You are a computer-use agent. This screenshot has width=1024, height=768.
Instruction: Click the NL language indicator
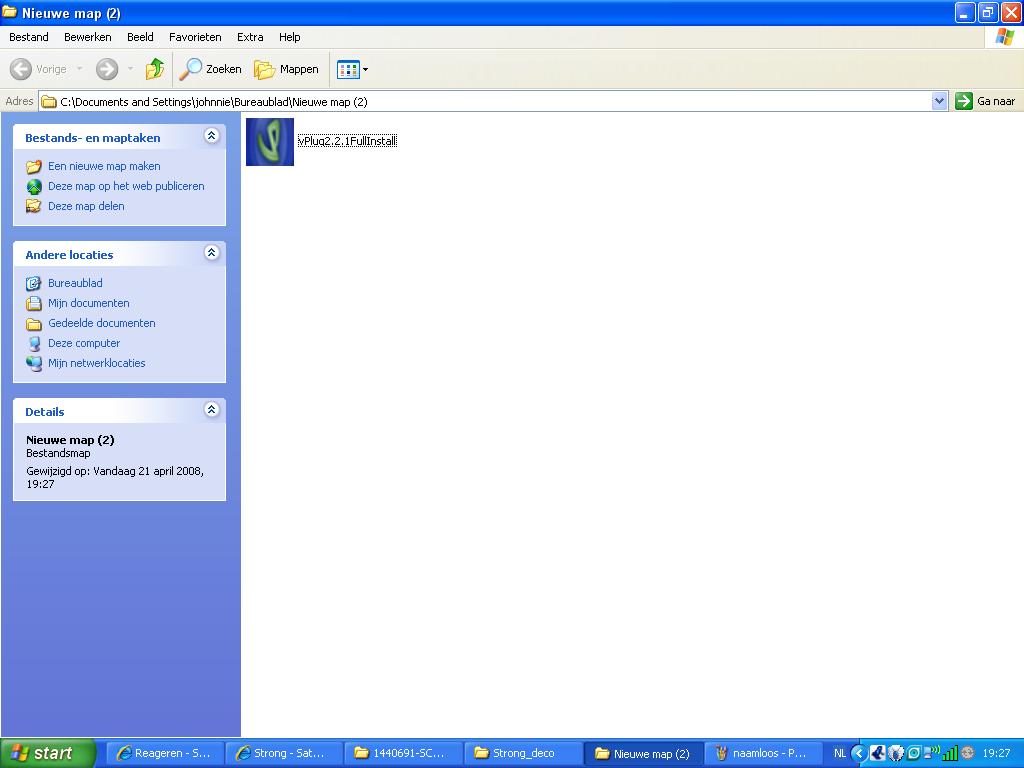tap(839, 753)
